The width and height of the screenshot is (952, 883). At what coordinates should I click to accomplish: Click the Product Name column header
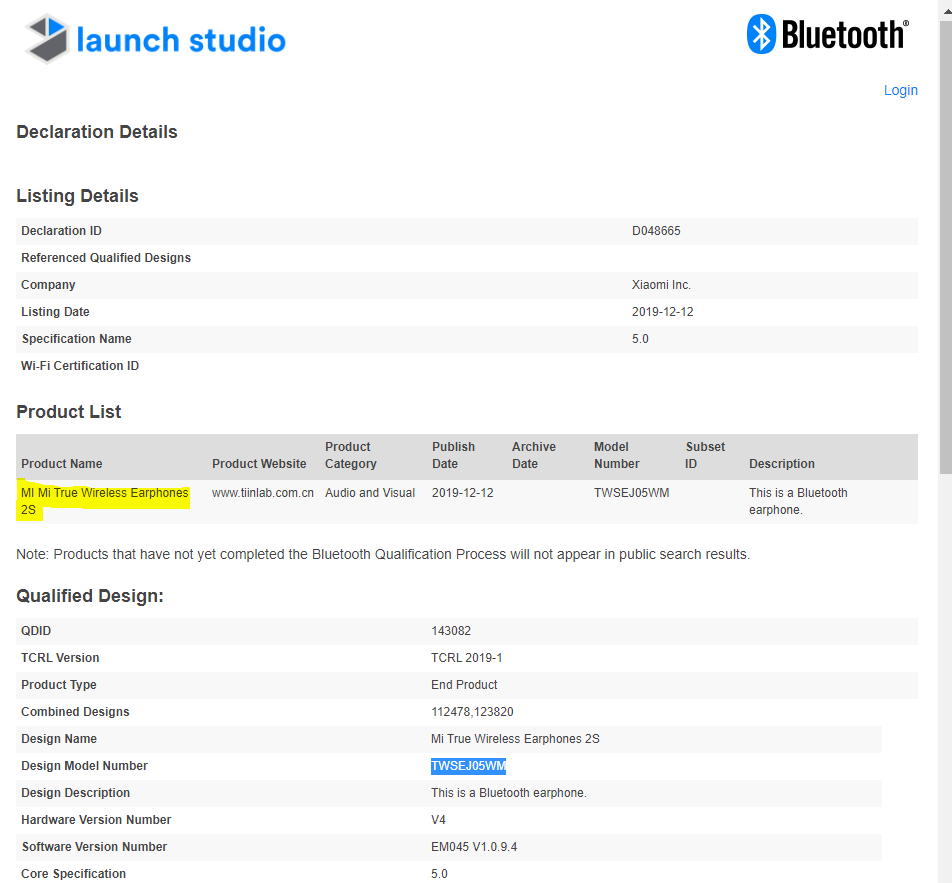[x=62, y=464]
